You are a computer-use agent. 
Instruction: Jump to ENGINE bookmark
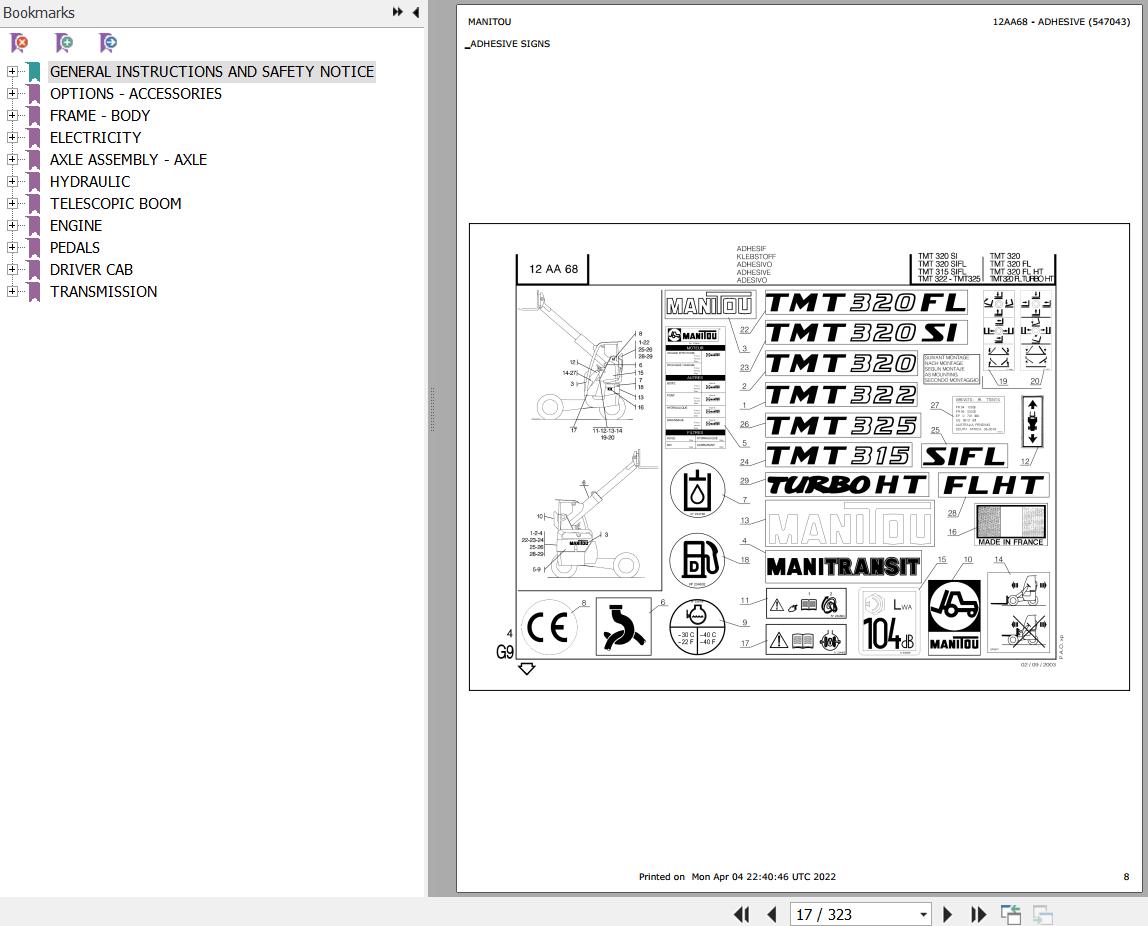pos(75,225)
